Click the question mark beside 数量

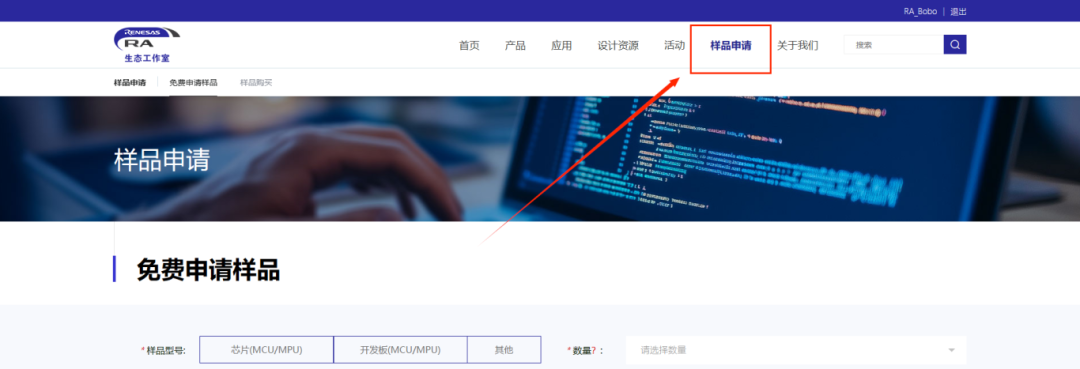pos(593,350)
